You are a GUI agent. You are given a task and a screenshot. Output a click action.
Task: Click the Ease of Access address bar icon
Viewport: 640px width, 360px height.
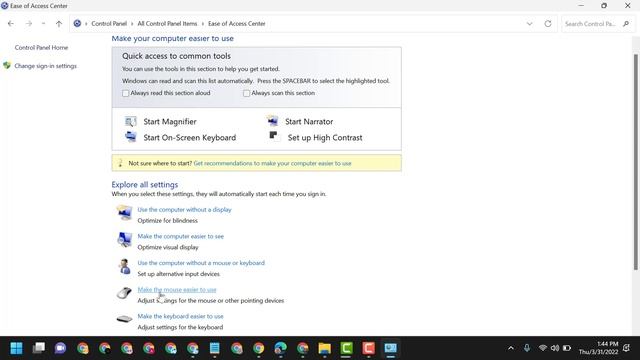pyautogui.click(x=77, y=24)
